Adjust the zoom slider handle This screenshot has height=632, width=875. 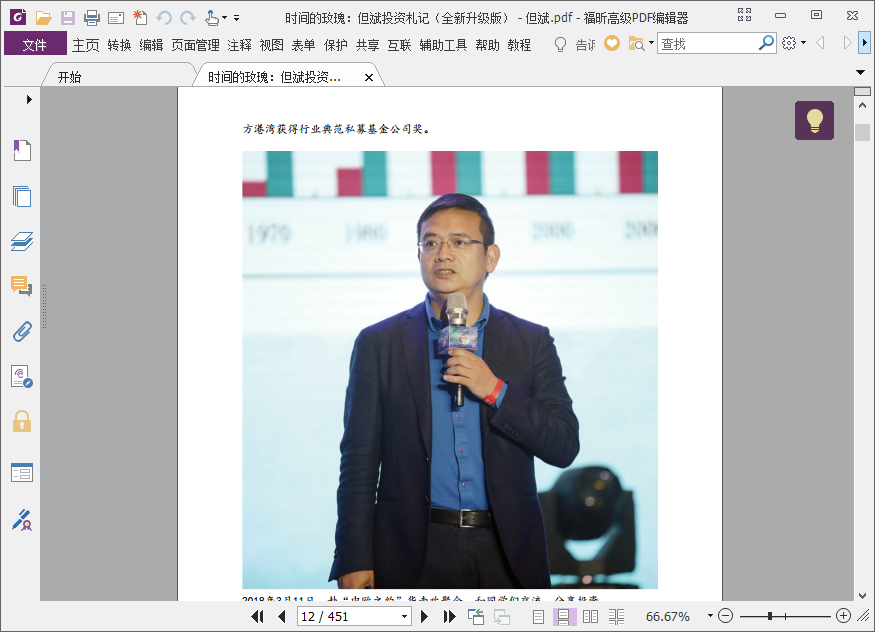[770, 616]
